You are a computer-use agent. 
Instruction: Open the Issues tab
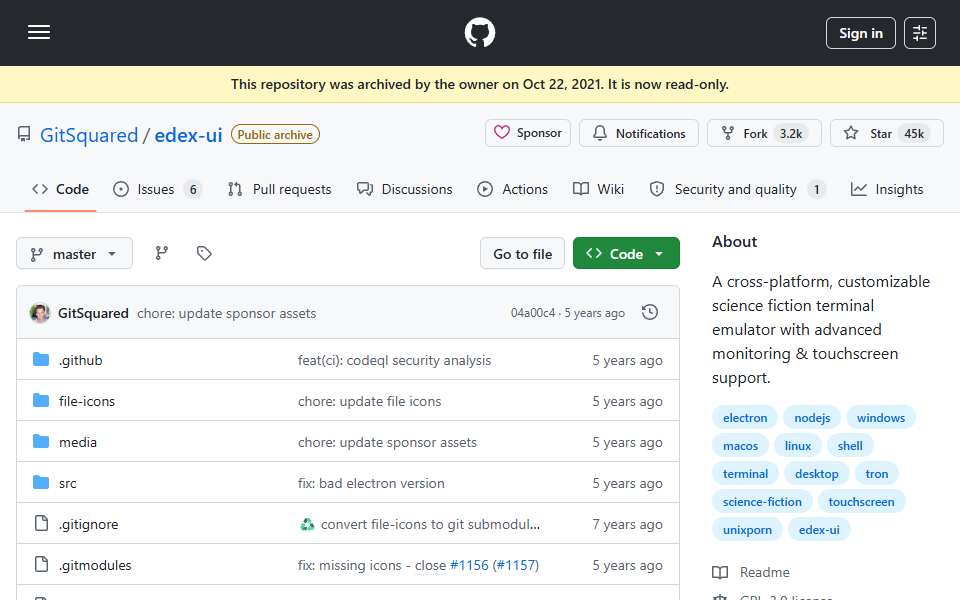157,189
